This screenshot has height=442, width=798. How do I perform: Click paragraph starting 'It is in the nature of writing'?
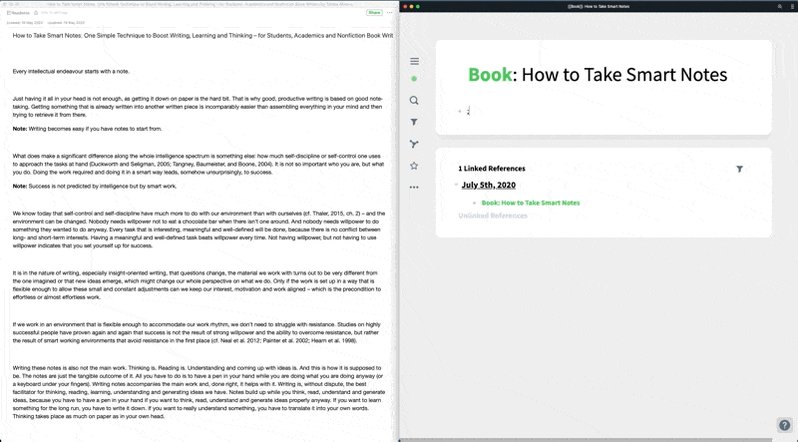(196, 285)
